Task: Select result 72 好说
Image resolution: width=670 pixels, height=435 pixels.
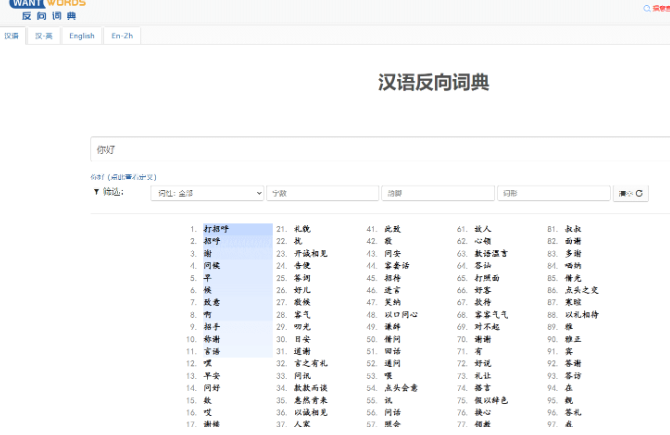Action: pyautogui.click(x=483, y=364)
